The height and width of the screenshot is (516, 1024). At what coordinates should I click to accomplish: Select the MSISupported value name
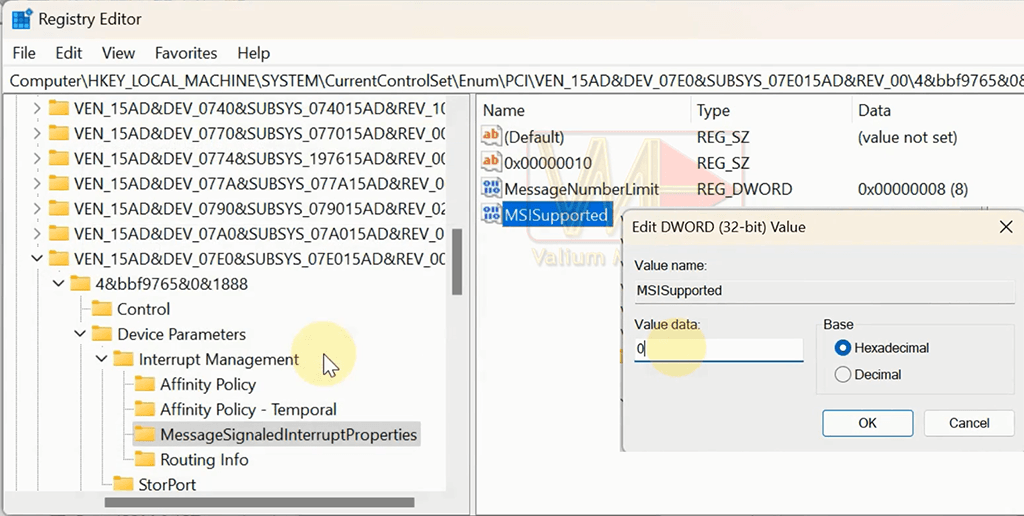(x=556, y=215)
